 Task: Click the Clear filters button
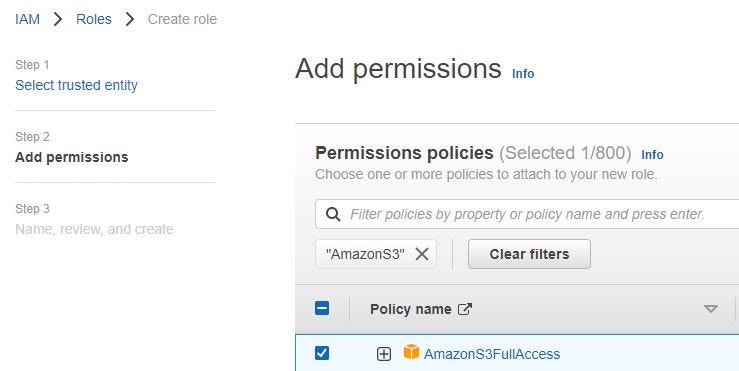pyautogui.click(x=529, y=254)
